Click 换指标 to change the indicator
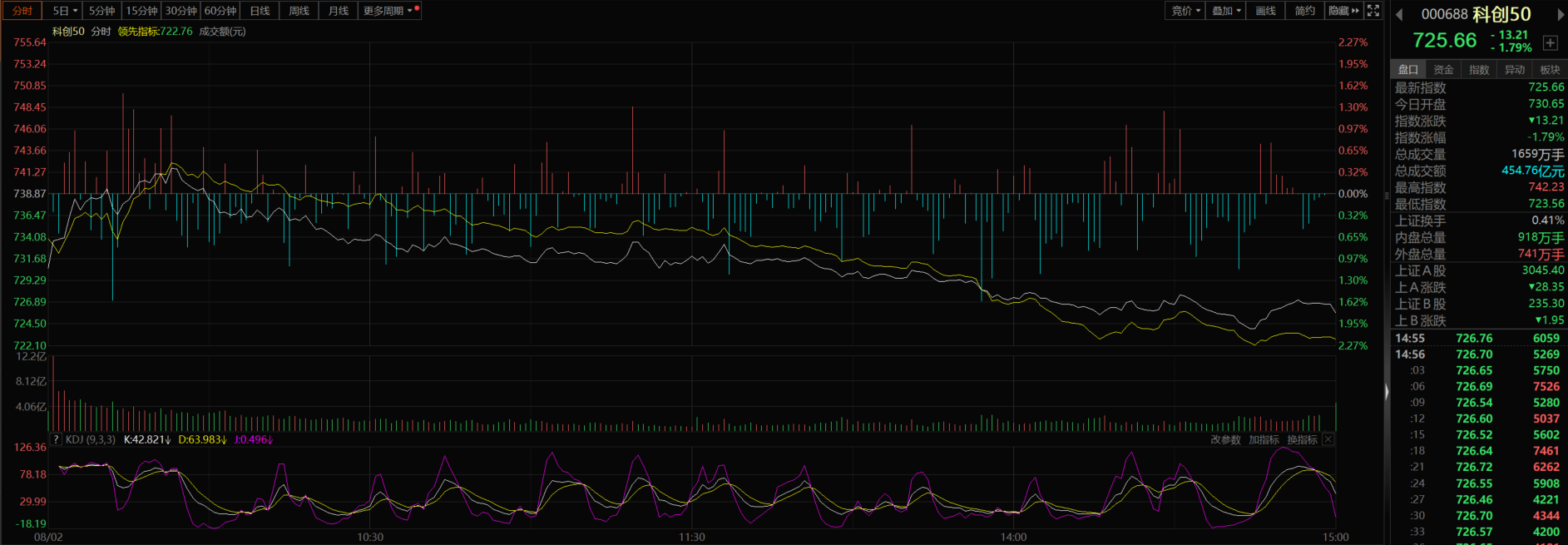Viewport: 1568px width, 545px height. click(x=1302, y=439)
